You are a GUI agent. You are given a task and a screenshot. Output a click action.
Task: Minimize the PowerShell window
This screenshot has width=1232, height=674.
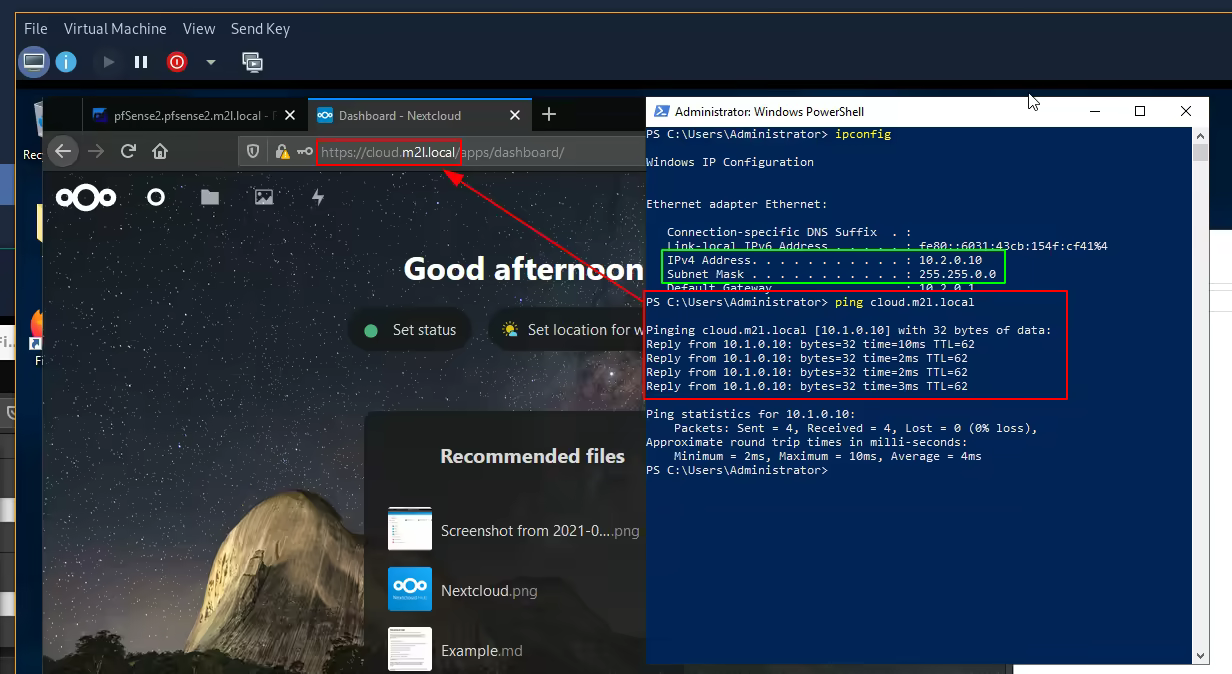pos(1093,111)
